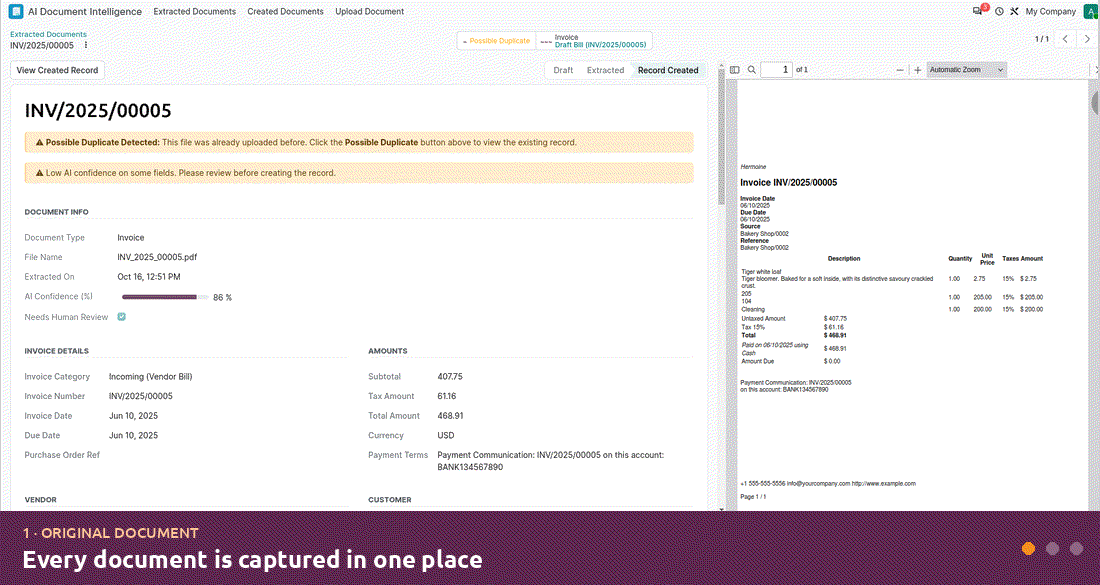The image size is (1100, 585).
Task: Click the PDF page number field
Action: click(x=777, y=70)
